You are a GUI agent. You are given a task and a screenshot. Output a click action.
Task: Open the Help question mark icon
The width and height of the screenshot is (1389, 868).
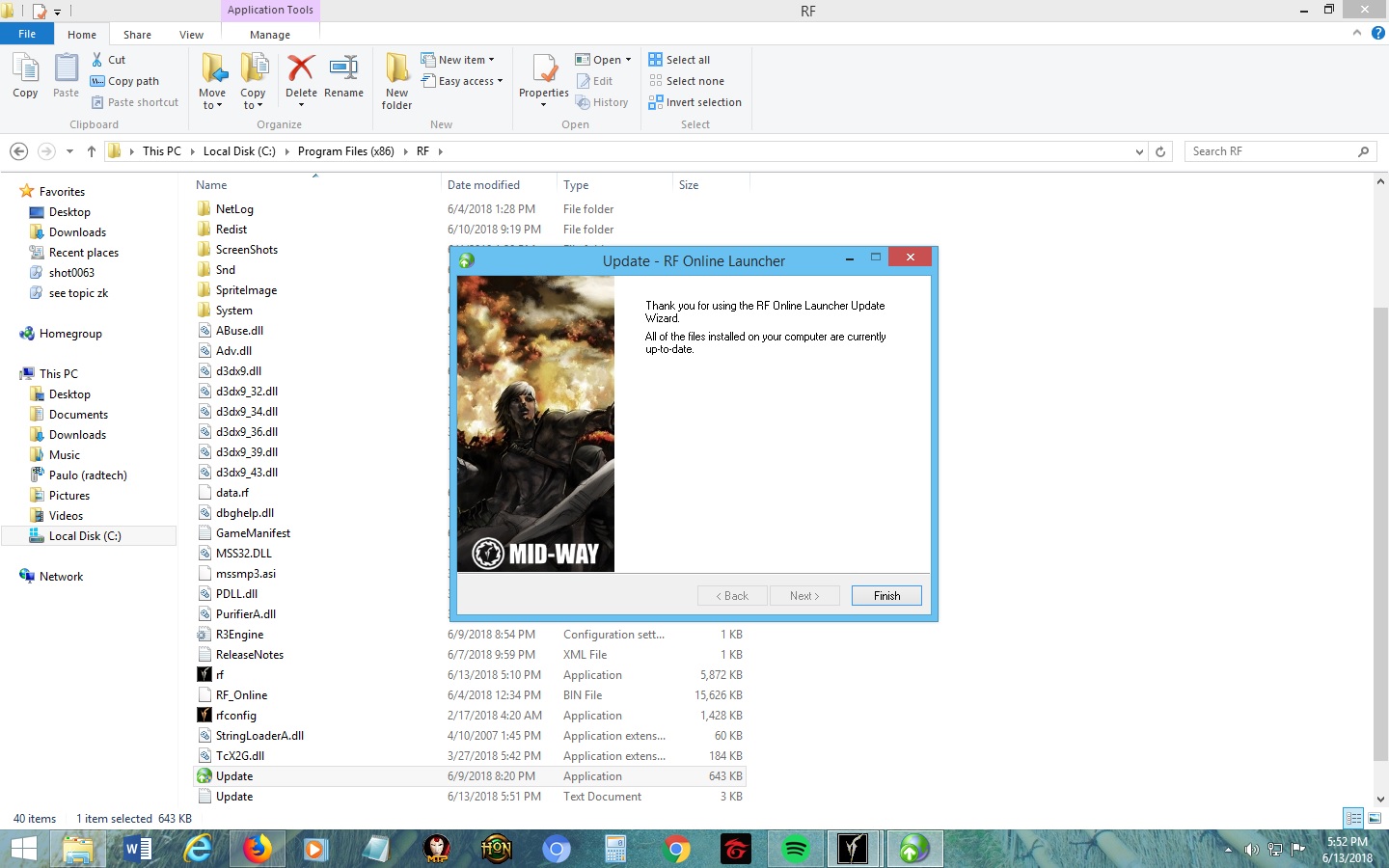1377,33
